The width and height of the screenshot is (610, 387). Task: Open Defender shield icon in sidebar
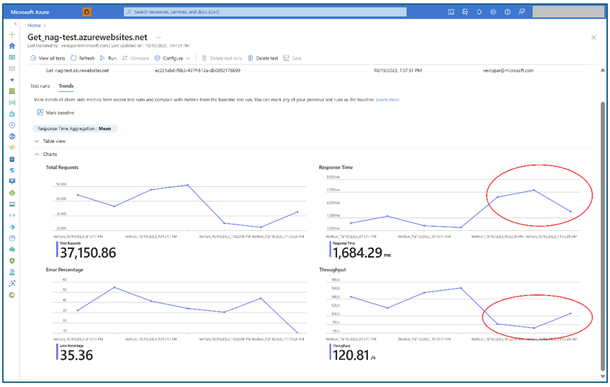click(x=12, y=261)
